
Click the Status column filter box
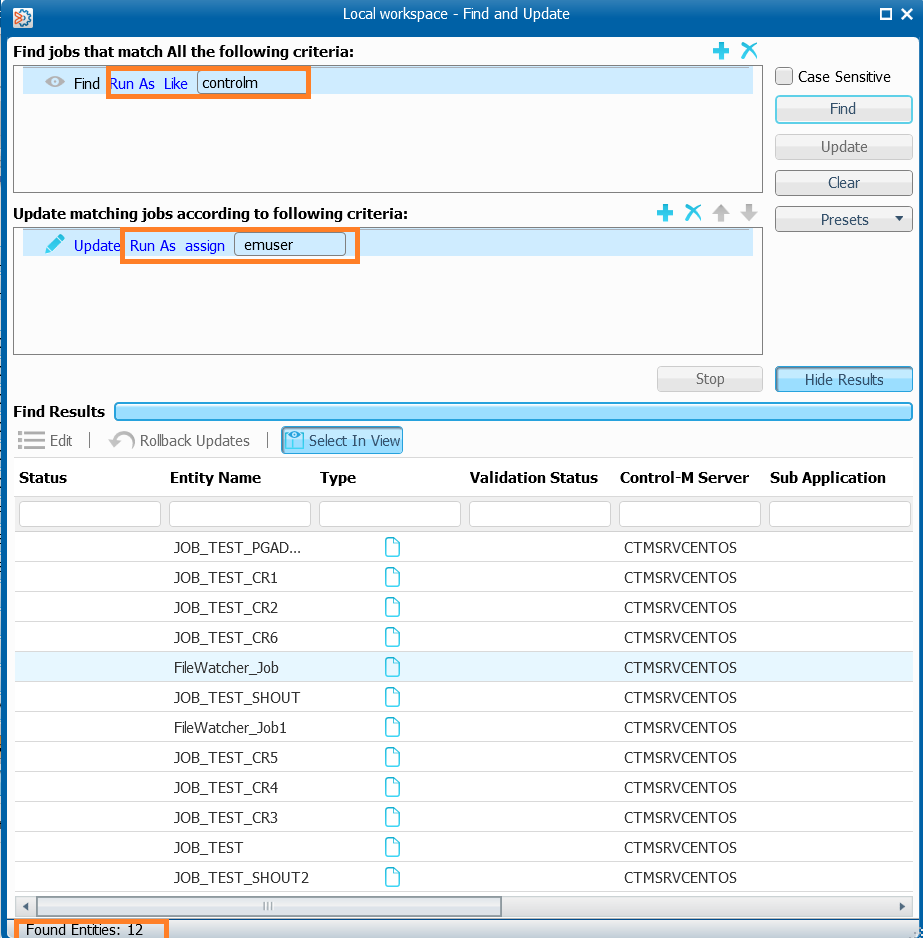90,514
